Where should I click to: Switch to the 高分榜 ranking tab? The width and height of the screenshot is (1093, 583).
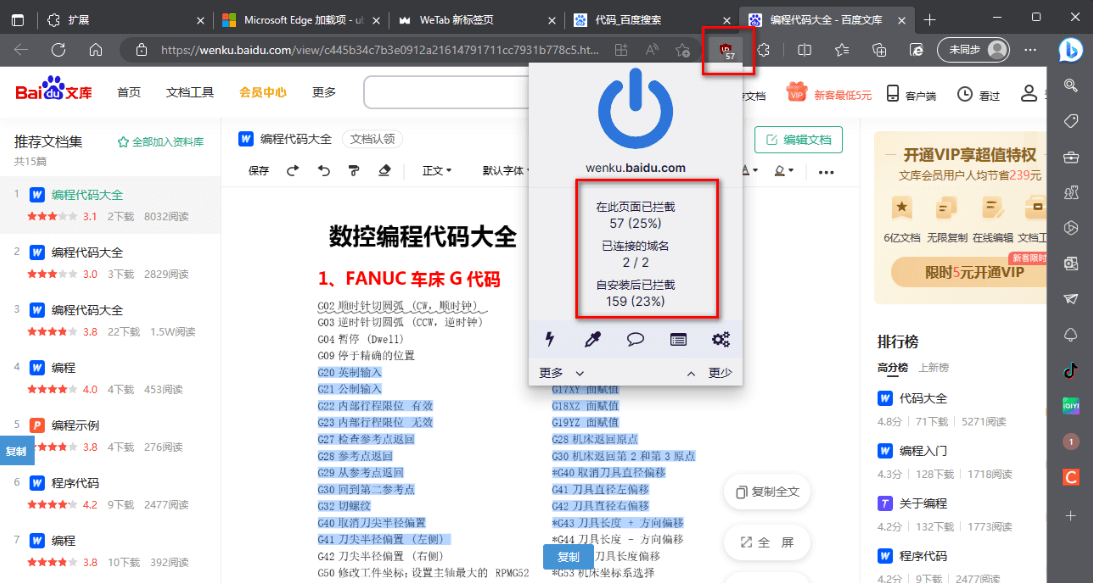(x=892, y=368)
